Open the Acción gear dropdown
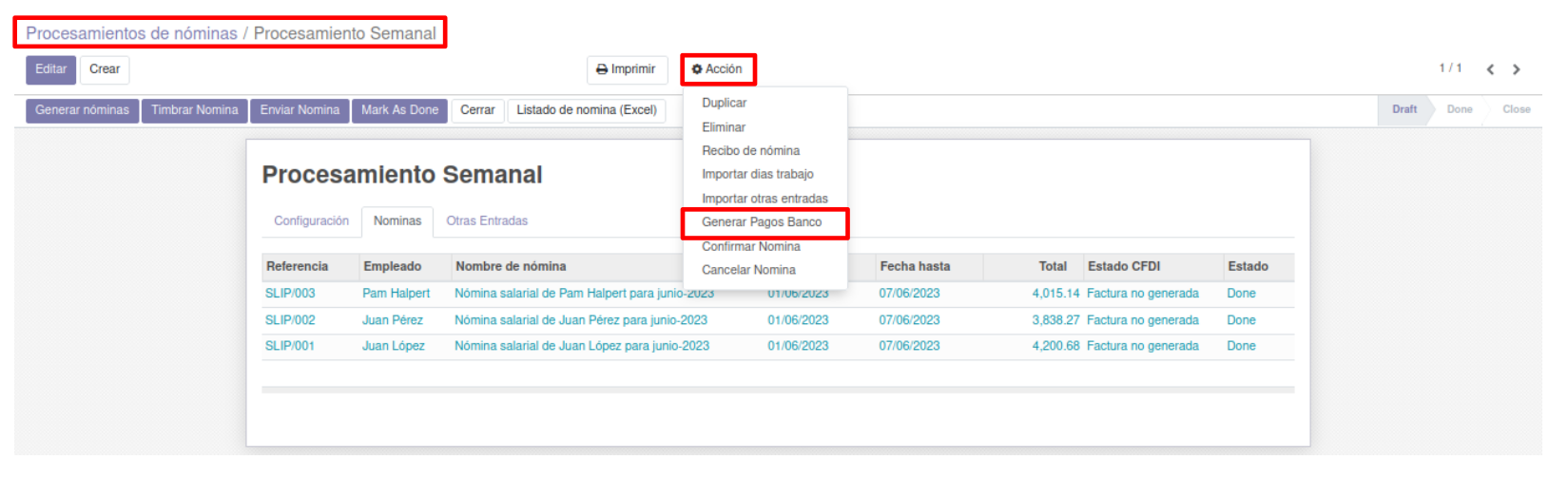The height and width of the screenshot is (479, 1568). [x=717, y=69]
